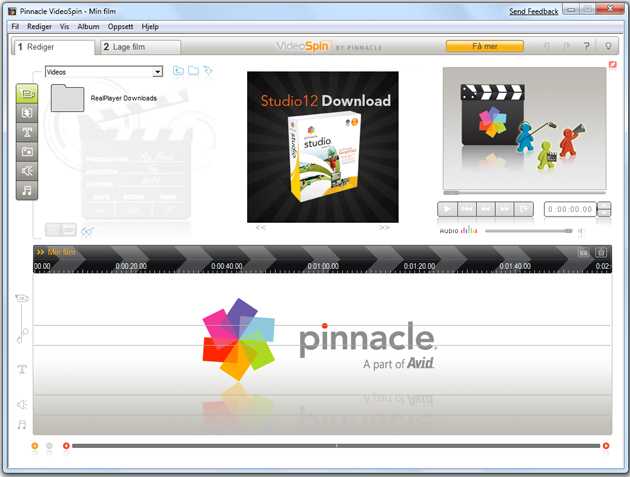Switch to the Rediger tab
Image resolution: width=630 pixels, height=477 pixels.
pos(53,47)
